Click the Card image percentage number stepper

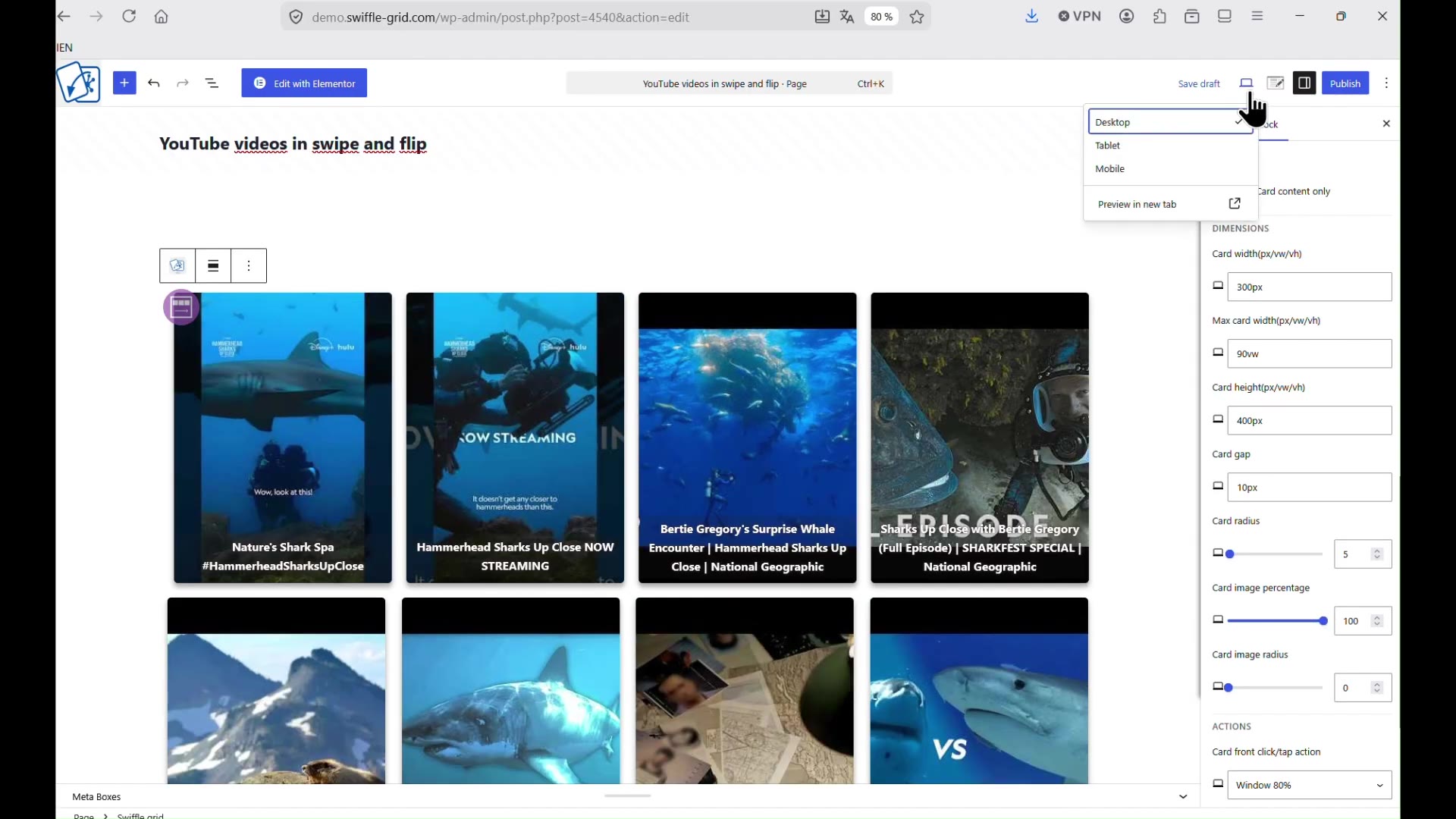1377,621
